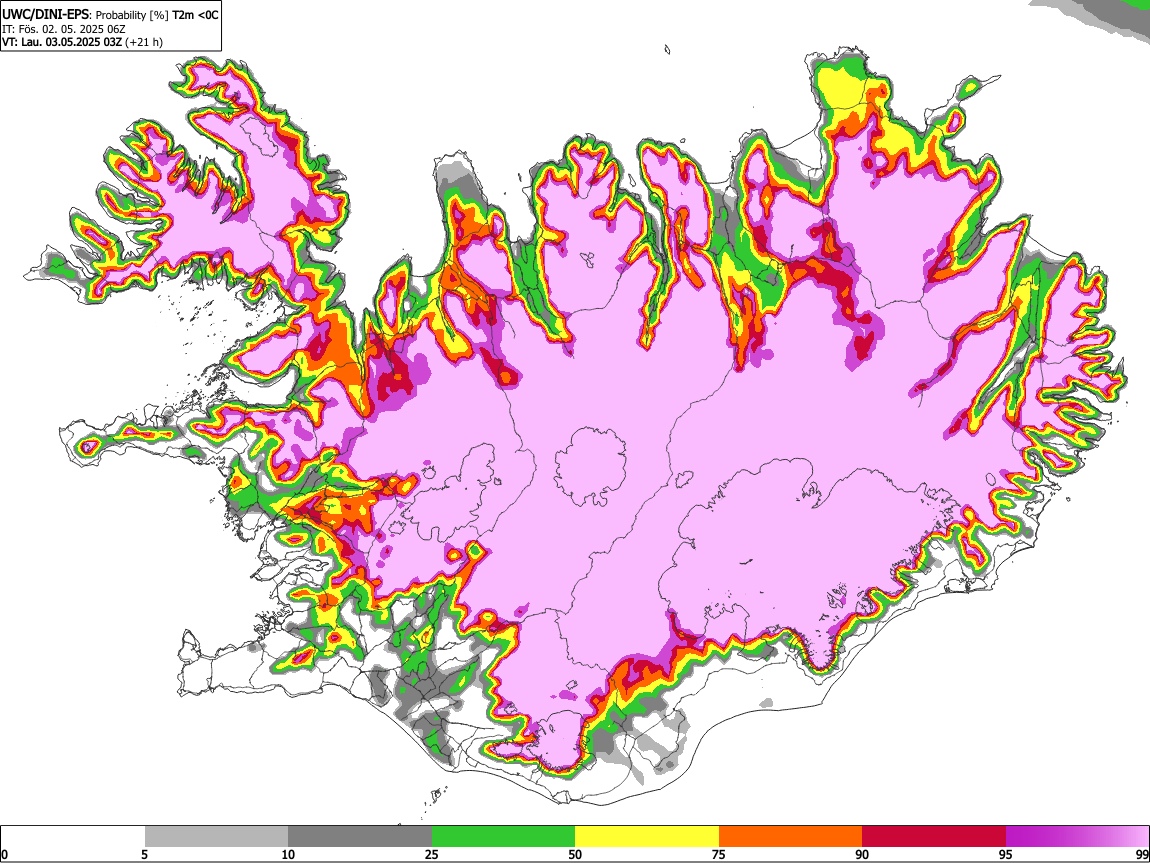
Task: Click the legend tick label "95"
Action: 1006,855
